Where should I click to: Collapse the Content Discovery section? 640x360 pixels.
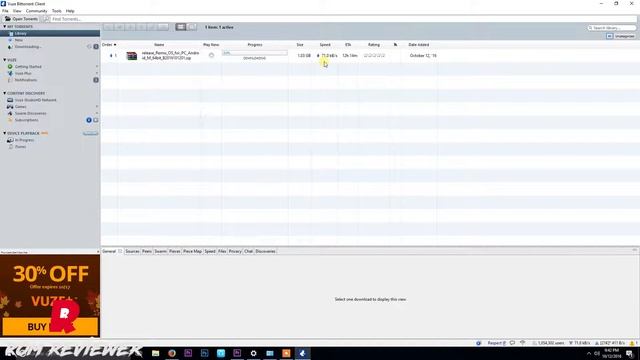(x=4, y=93)
